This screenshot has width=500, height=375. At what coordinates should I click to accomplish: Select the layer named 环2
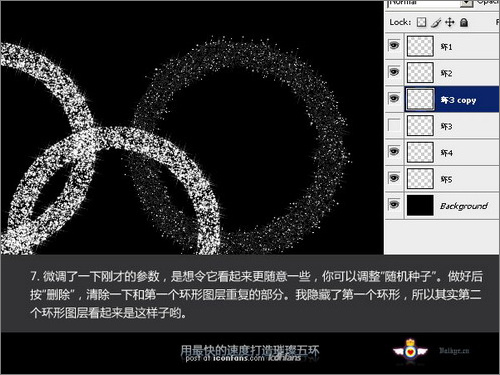pyautogui.click(x=446, y=73)
